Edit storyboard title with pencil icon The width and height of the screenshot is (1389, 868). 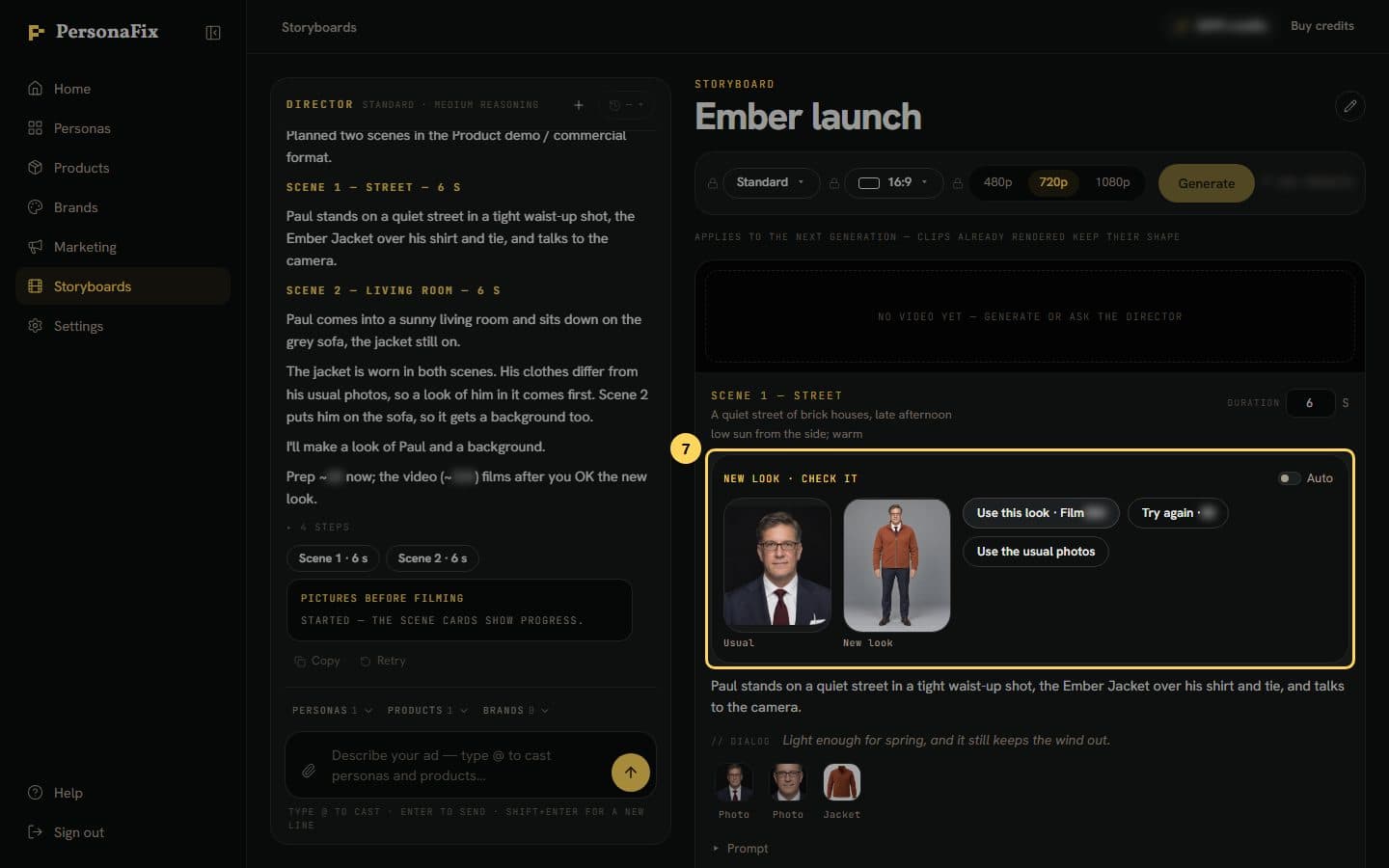1350,106
